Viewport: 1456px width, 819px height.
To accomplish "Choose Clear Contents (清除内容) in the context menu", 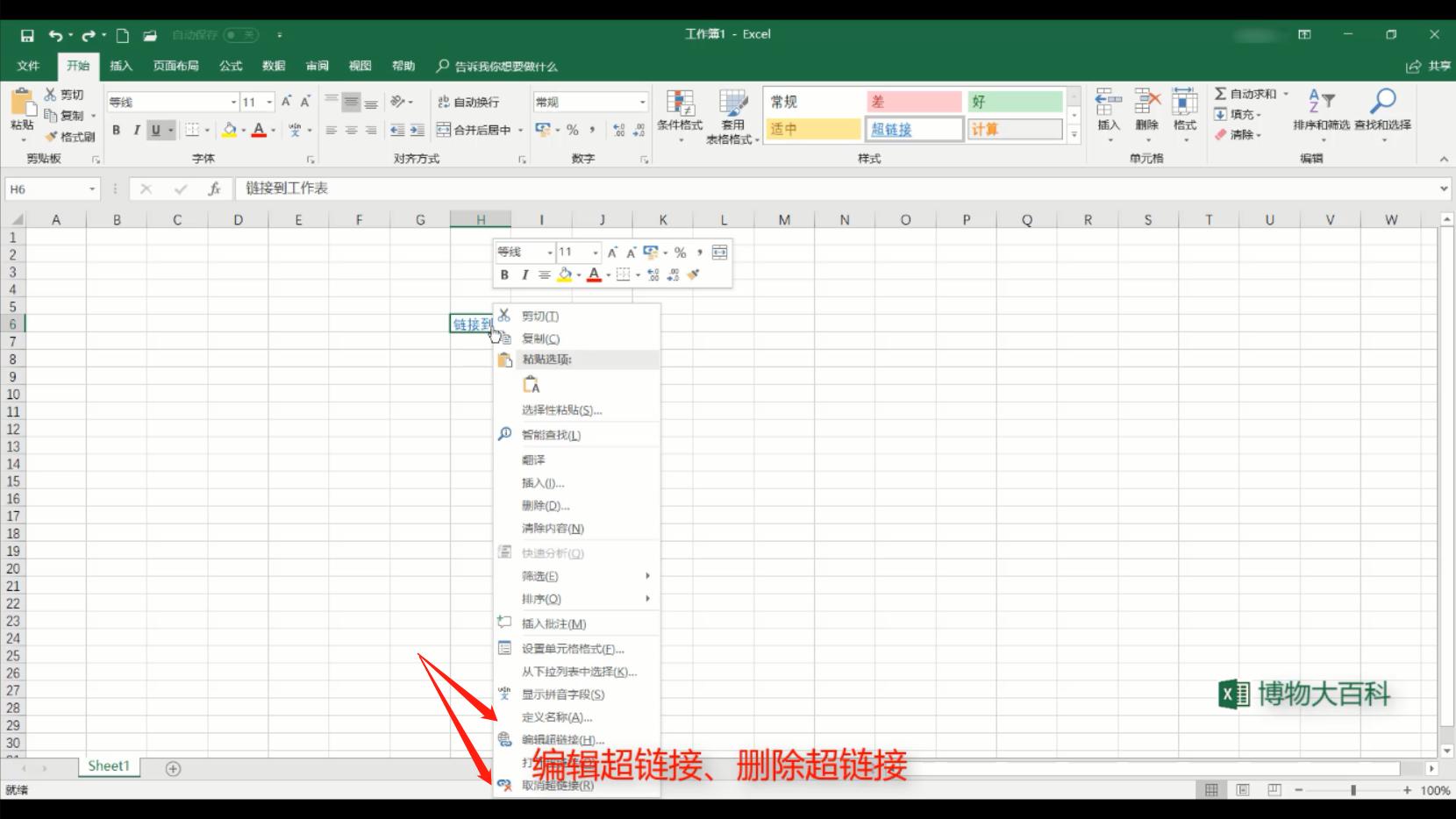I will point(577,529).
